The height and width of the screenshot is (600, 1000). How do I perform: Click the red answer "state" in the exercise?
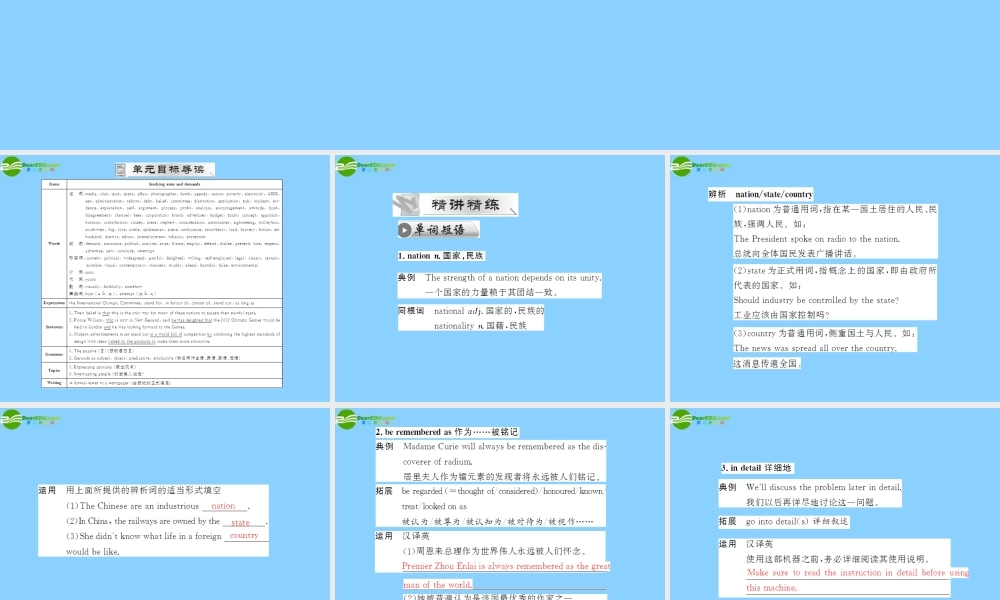(240, 522)
